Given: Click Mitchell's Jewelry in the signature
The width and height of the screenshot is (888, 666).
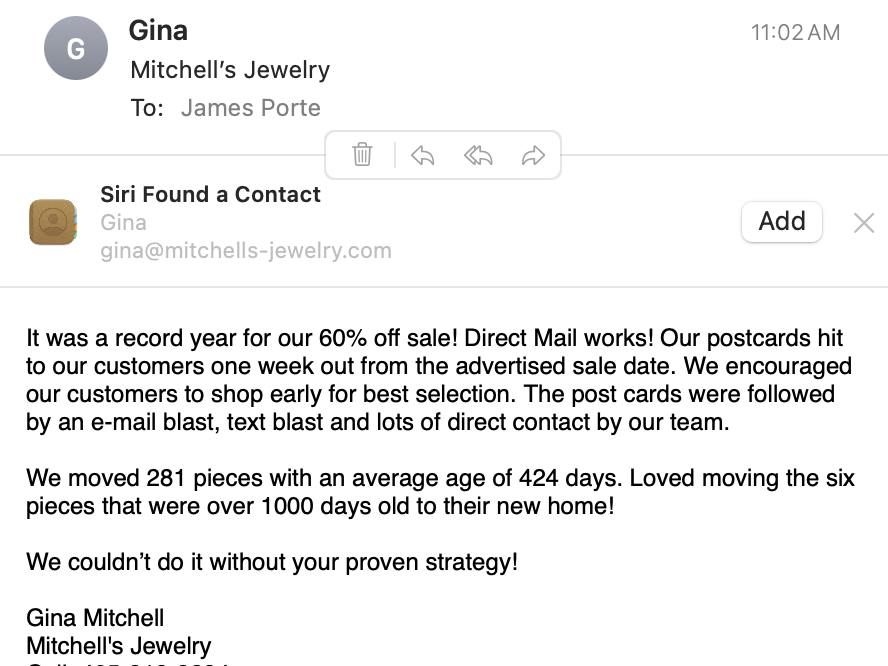Looking at the screenshot, I should pyautogui.click(x=118, y=645).
